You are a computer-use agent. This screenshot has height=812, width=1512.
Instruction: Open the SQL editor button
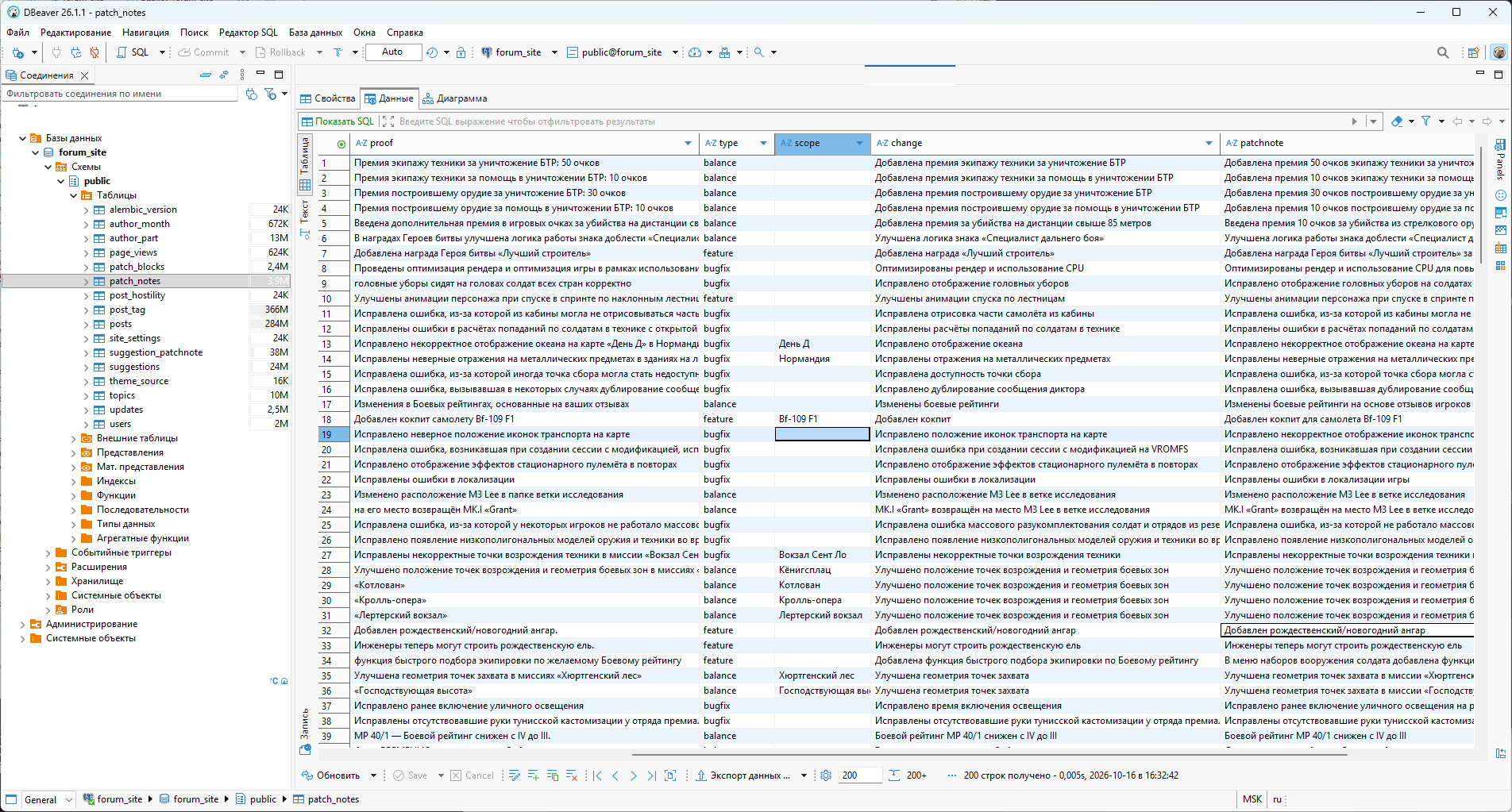click(133, 52)
